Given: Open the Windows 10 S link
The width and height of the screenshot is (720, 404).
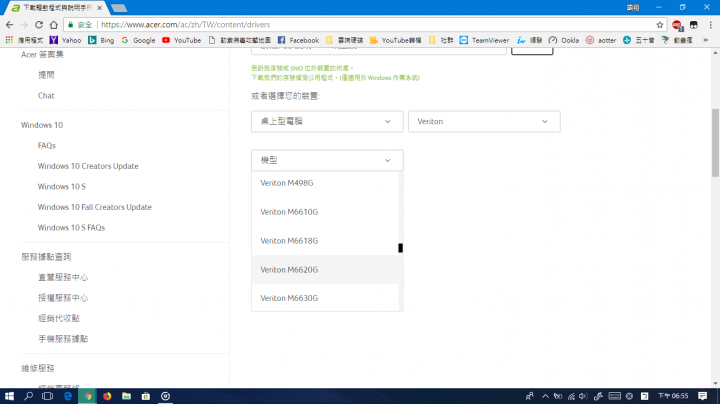Looking at the screenshot, I should [x=62, y=187].
